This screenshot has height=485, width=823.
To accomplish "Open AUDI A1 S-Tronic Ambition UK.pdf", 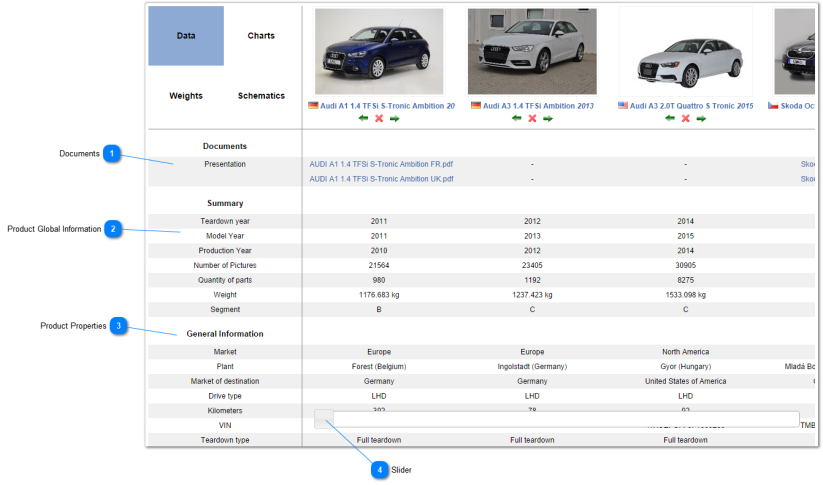I will (x=381, y=179).
